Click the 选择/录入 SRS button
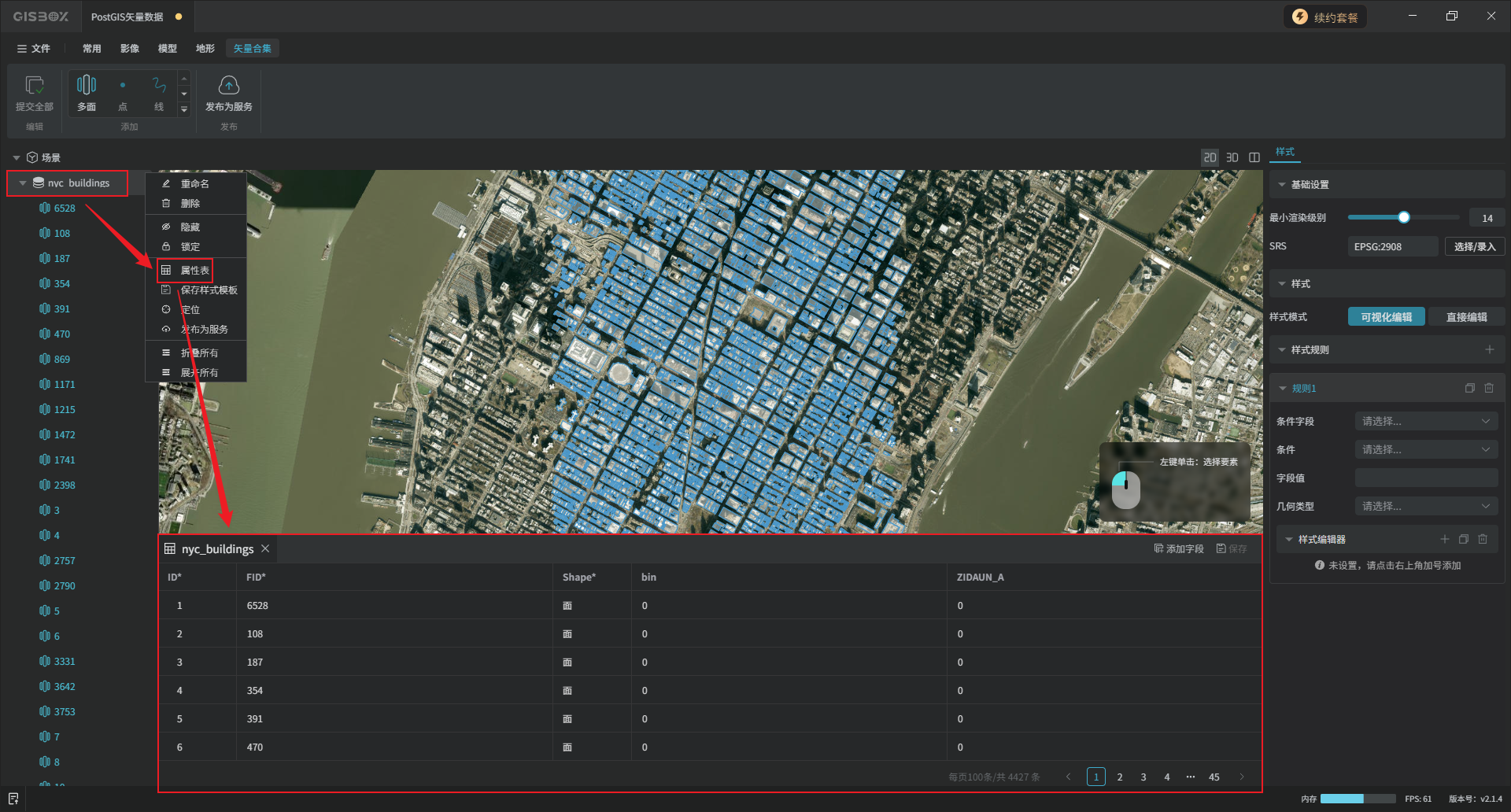 coord(1474,246)
